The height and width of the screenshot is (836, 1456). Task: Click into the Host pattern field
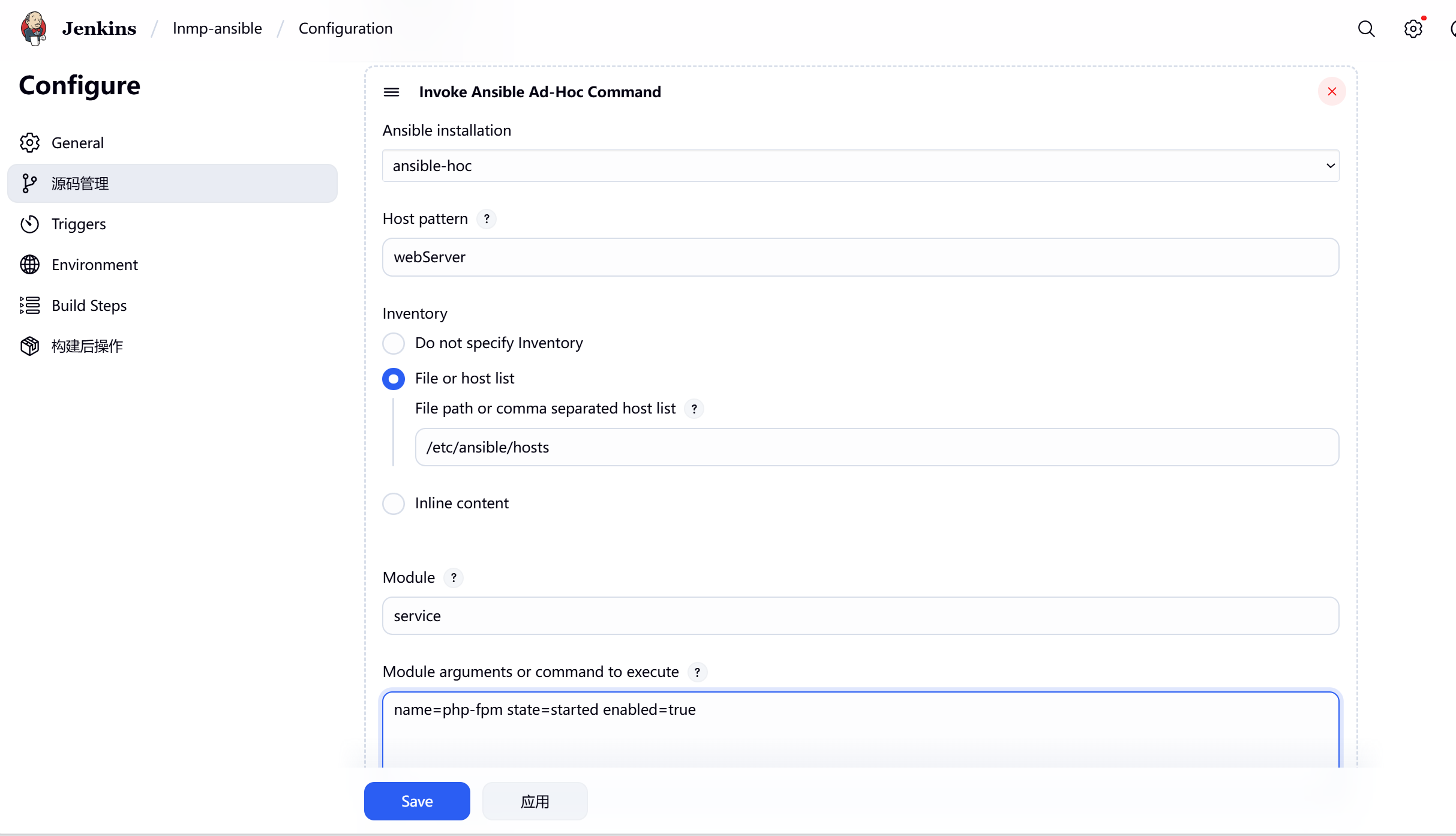pyautogui.click(x=860, y=257)
